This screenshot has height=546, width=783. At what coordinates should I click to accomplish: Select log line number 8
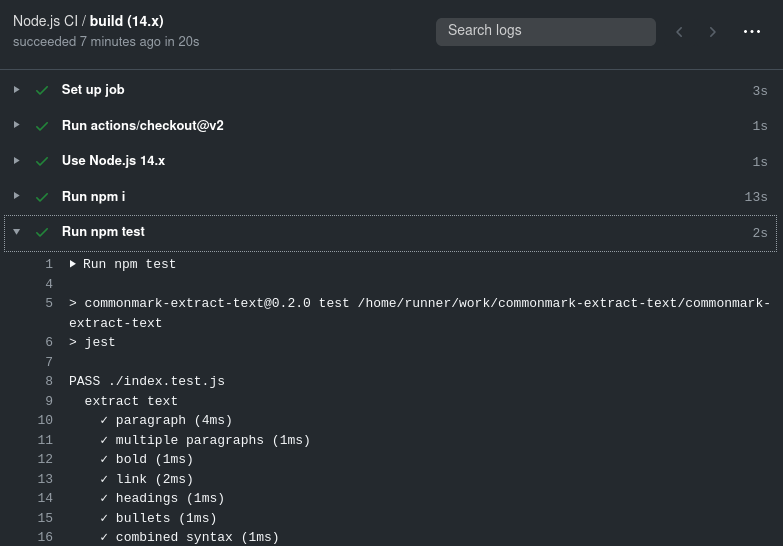tap(48, 381)
